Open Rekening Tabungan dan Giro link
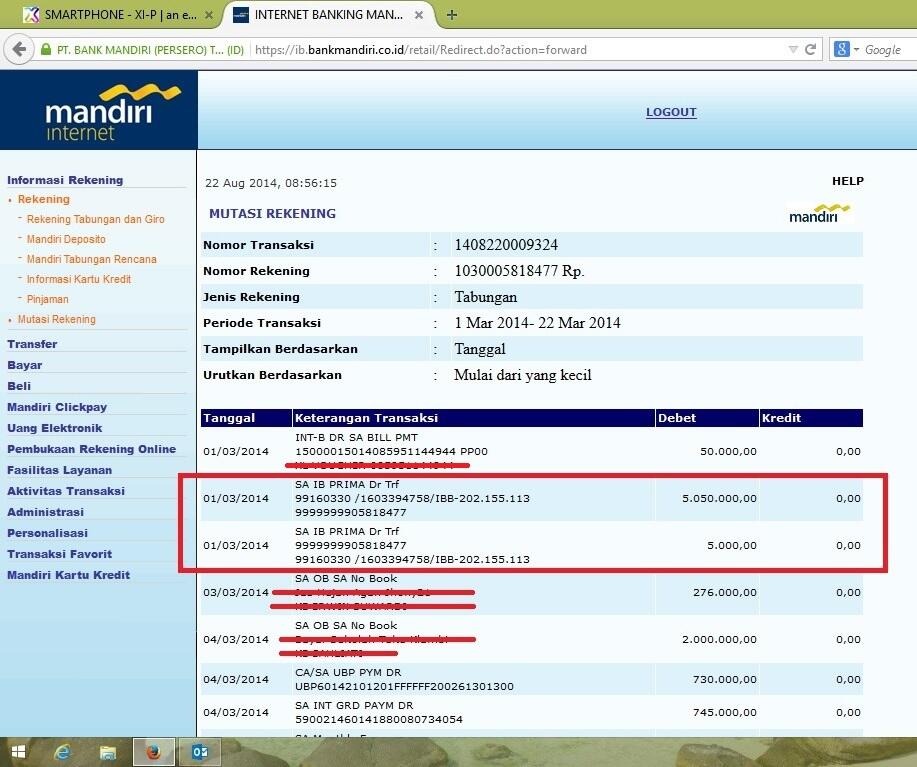This screenshot has width=917, height=767. pos(95,219)
